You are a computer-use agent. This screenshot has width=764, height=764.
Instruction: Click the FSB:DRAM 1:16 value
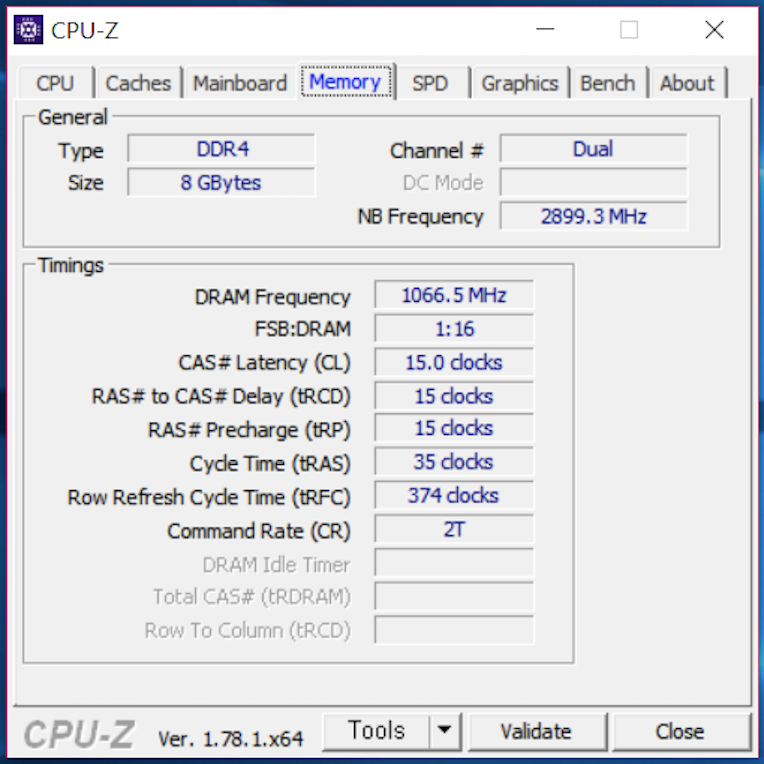pyautogui.click(x=454, y=328)
